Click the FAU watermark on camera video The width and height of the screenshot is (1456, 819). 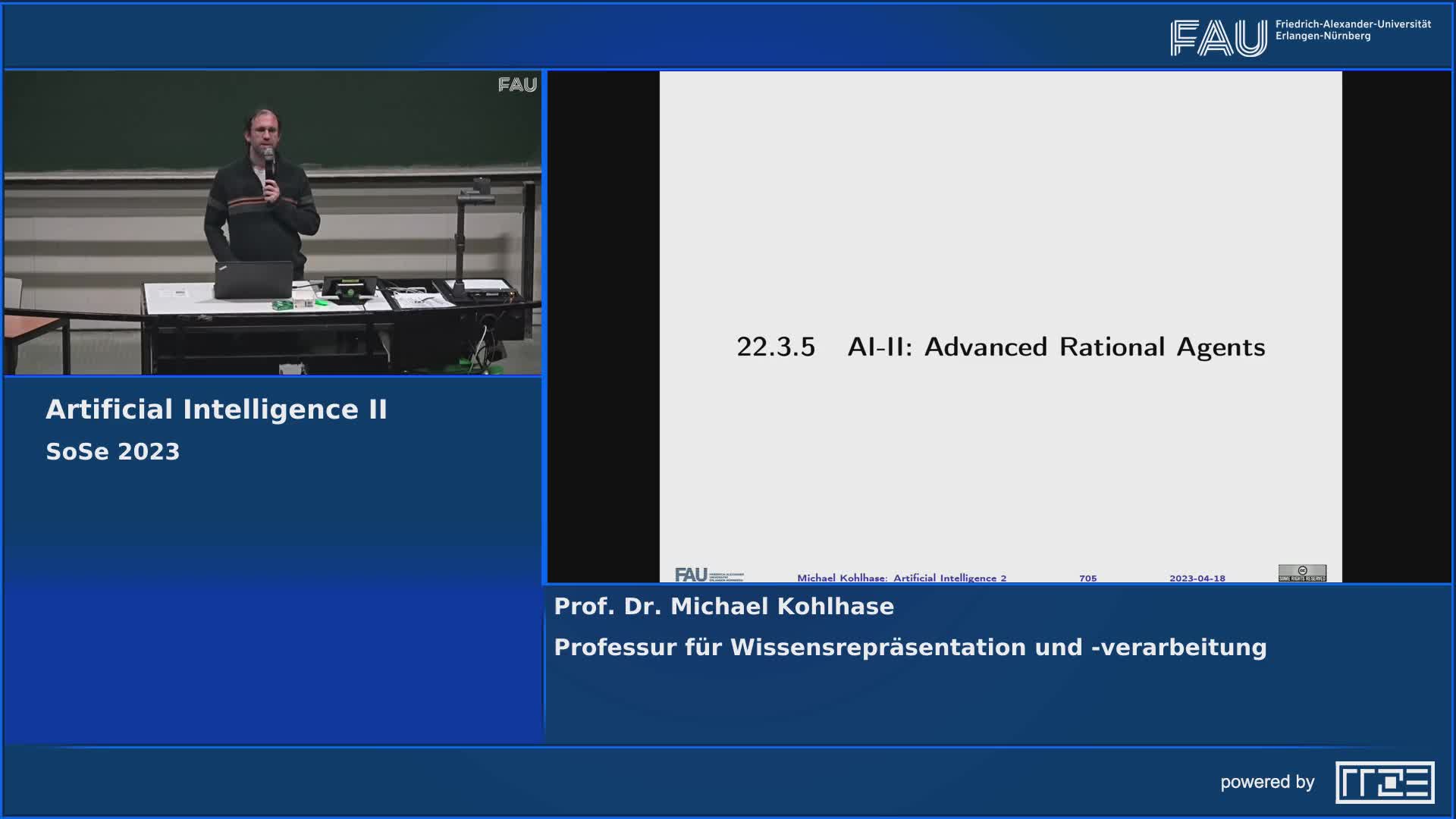click(517, 85)
